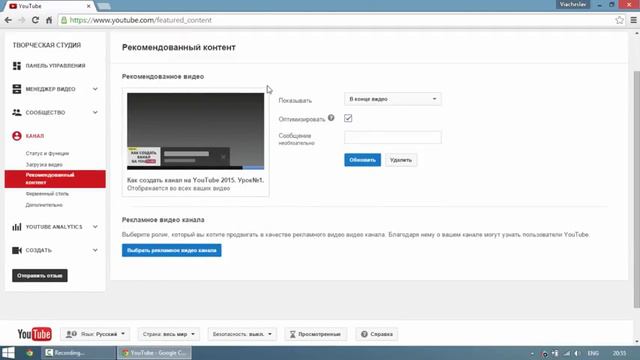The image size is (640, 360).
Task: Expand the YouTube Analytics chevron
Action: coord(95,227)
